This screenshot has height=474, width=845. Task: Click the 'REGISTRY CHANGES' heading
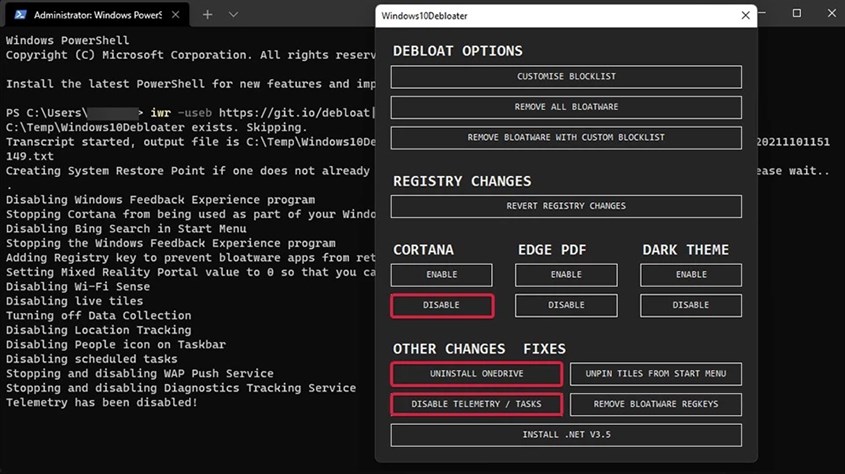click(x=462, y=182)
